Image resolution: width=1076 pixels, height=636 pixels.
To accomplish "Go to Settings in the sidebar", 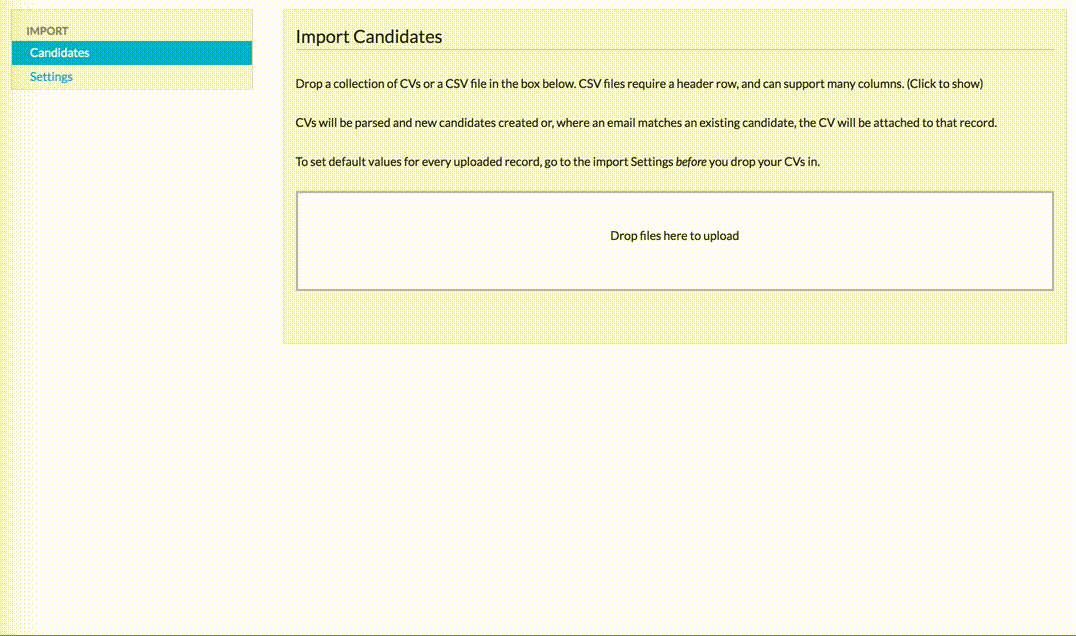I will [x=51, y=77].
